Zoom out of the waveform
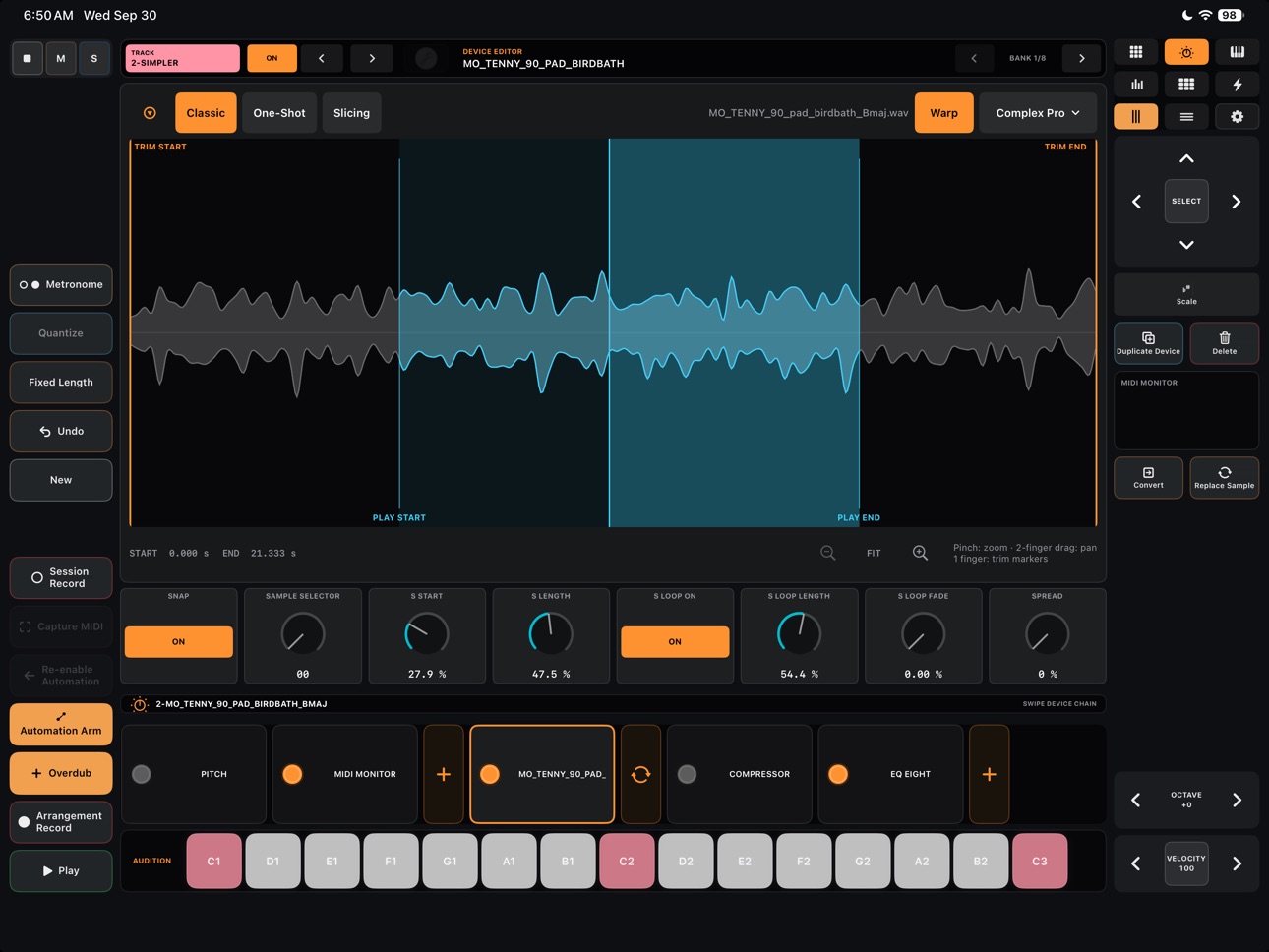The width and height of the screenshot is (1269, 952). (828, 553)
